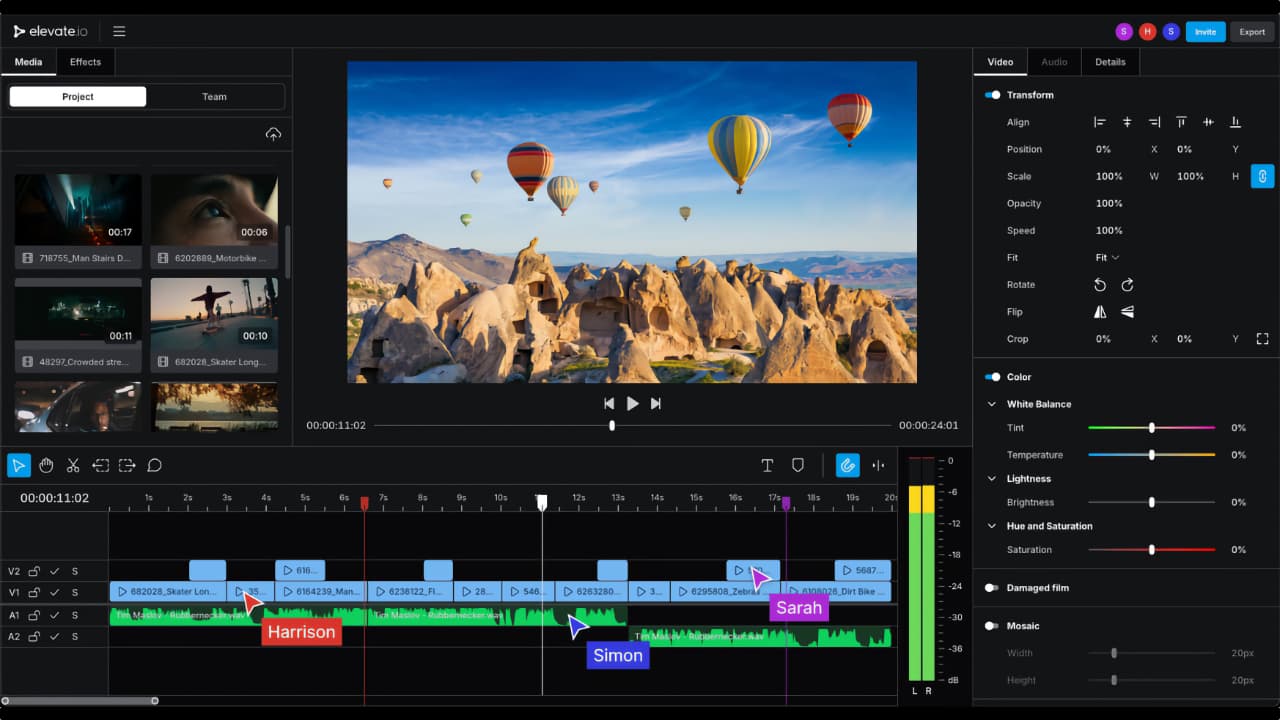Open the Details tab
The height and width of the screenshot is (720, 1280).
[1110, 62]
